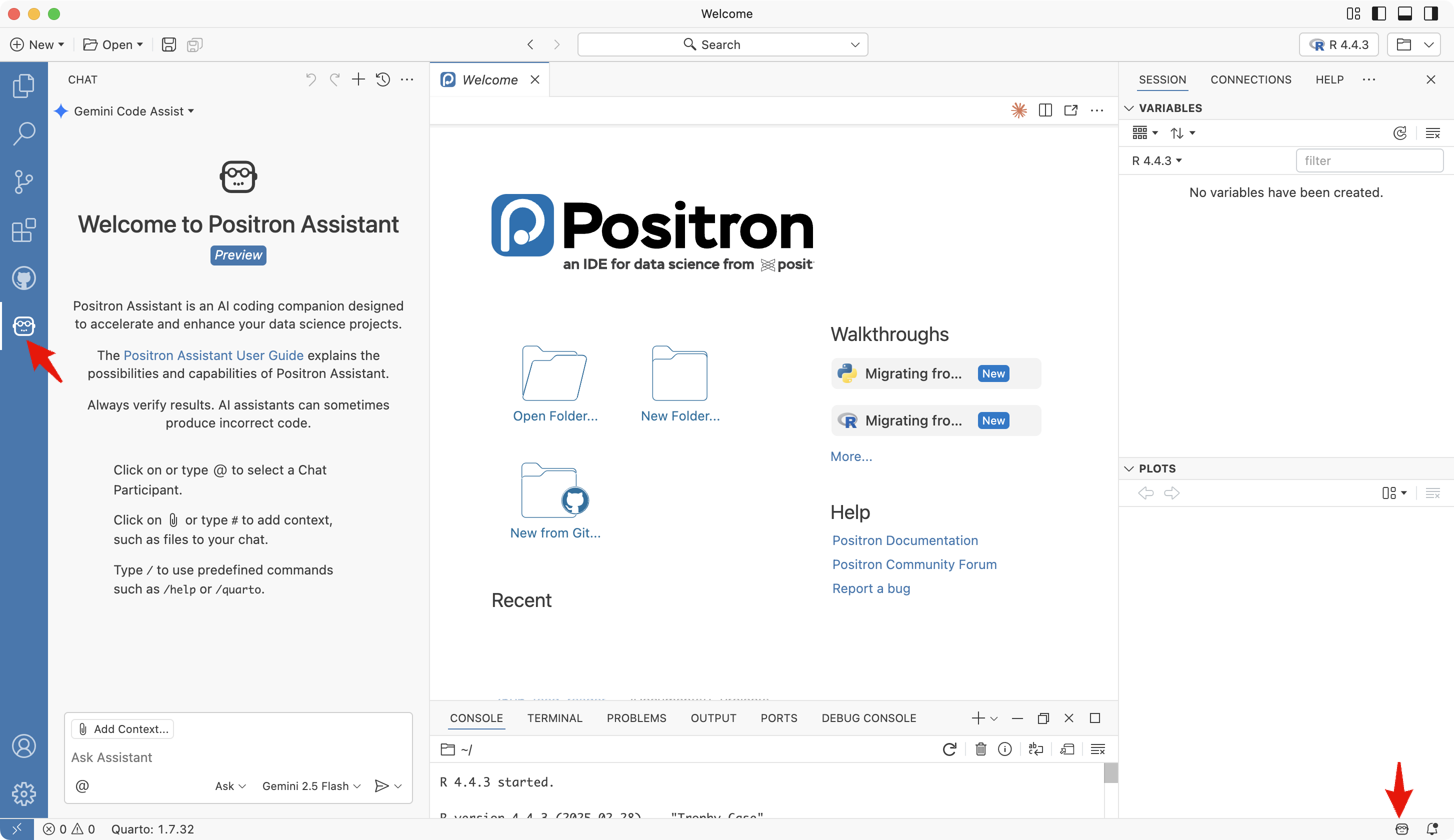
Task: Start a new chat with plus icon
Action: point(358,79)
